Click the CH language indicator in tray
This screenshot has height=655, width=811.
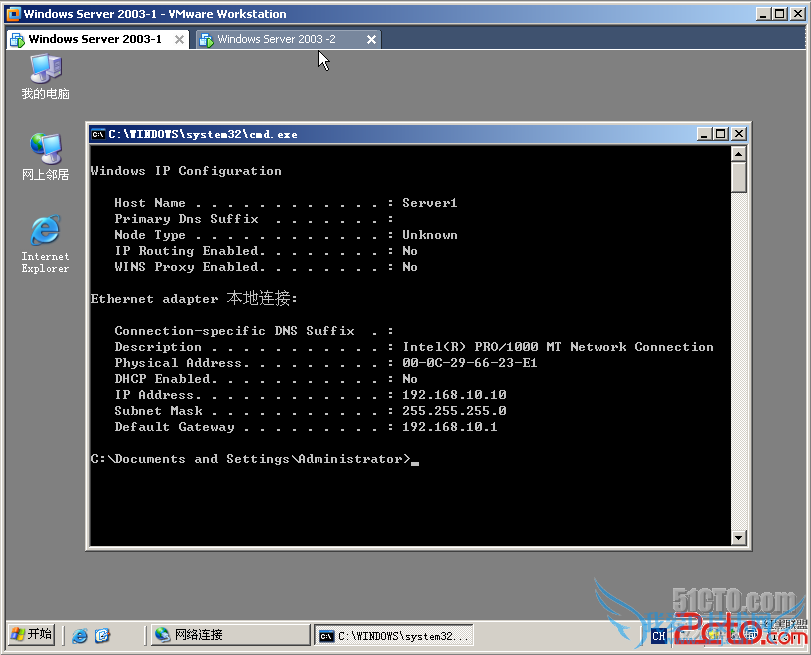pos(658,636)
